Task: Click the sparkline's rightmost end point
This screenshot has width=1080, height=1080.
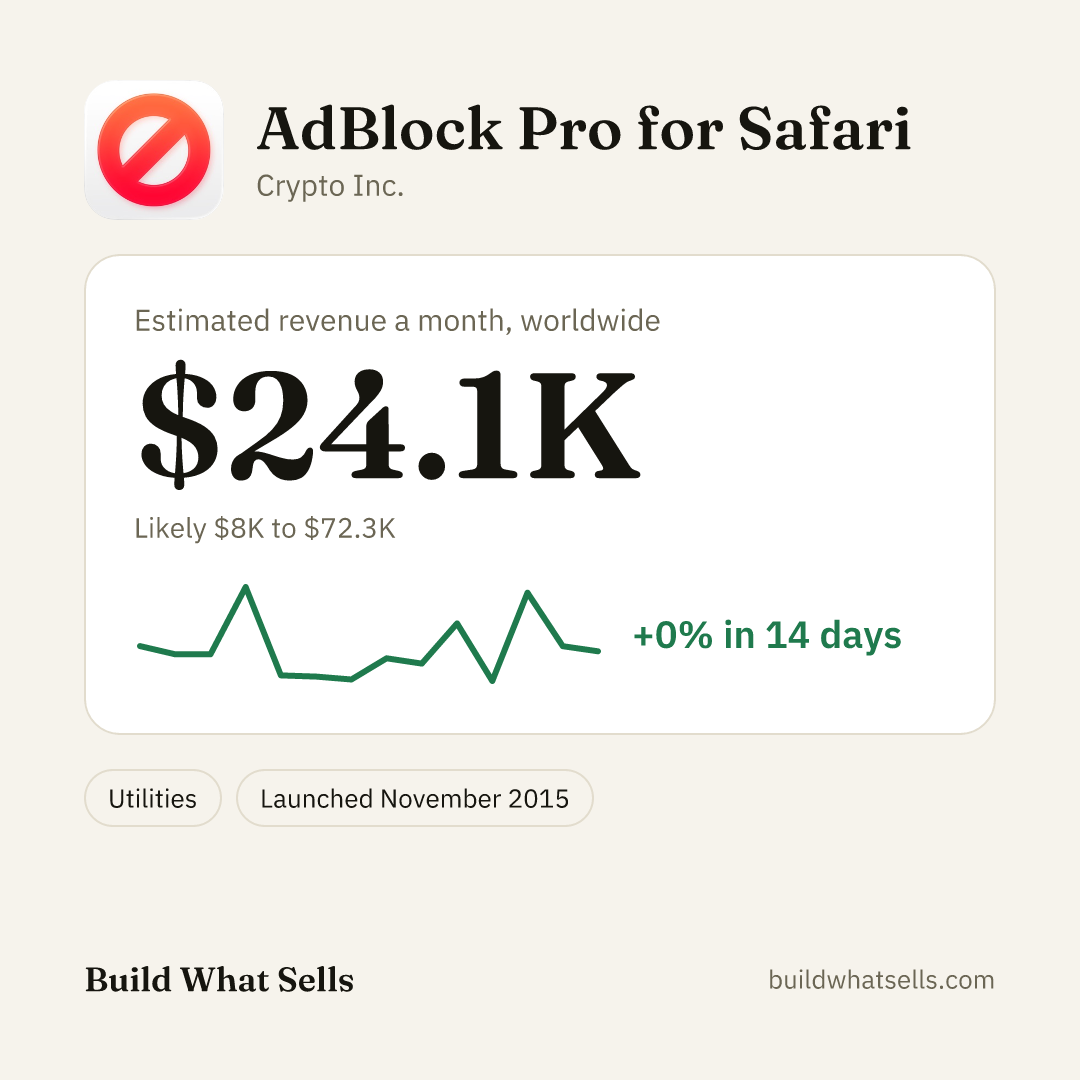Action: click(x=598, y=651)
